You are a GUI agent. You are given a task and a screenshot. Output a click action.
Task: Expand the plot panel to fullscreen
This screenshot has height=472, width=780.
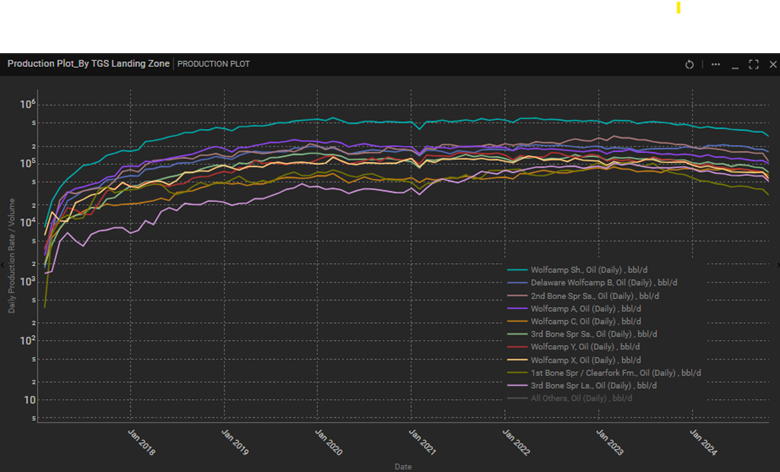[x=753, y=64]
